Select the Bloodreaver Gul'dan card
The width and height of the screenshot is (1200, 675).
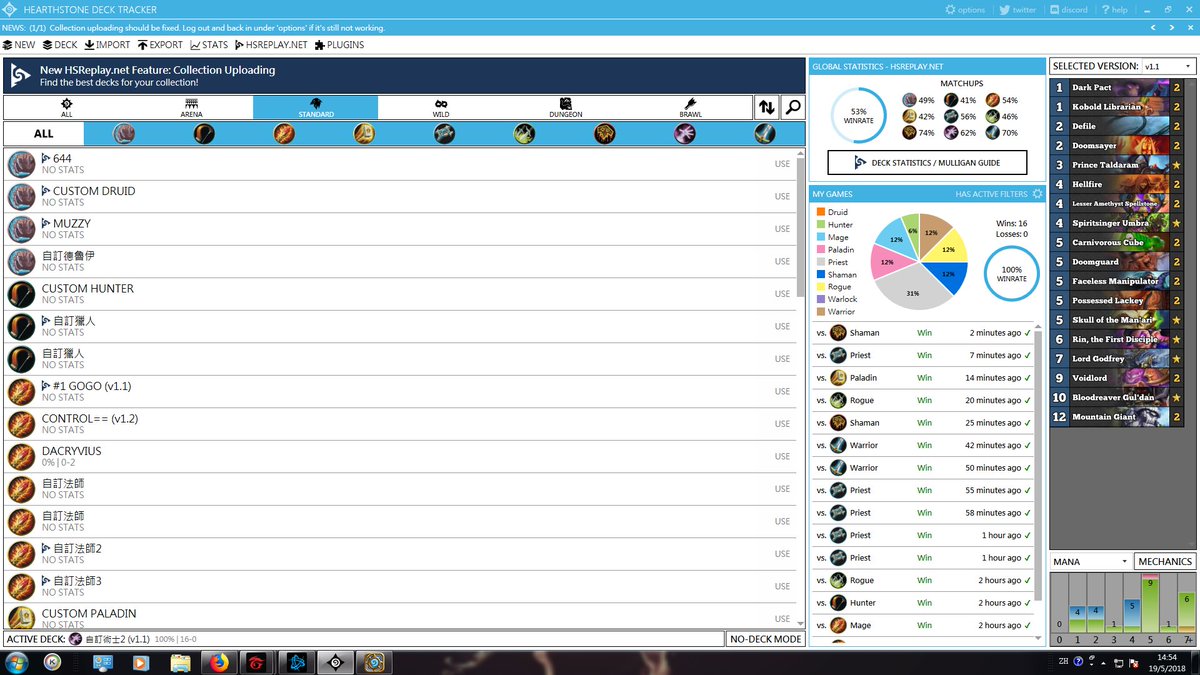(x=1118, y=398)
